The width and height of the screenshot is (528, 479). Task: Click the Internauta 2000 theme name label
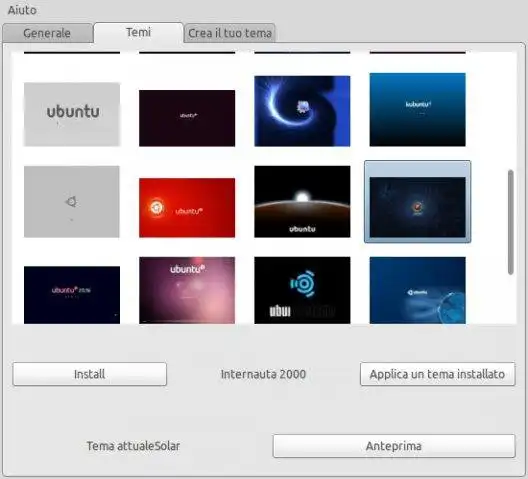point(263,374)
